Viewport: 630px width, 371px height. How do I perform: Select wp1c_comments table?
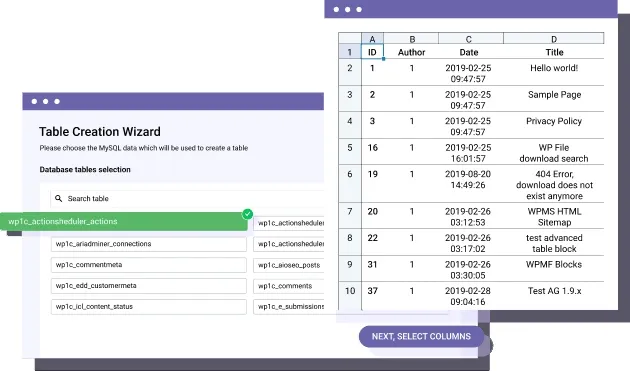(x=288, y=286)
